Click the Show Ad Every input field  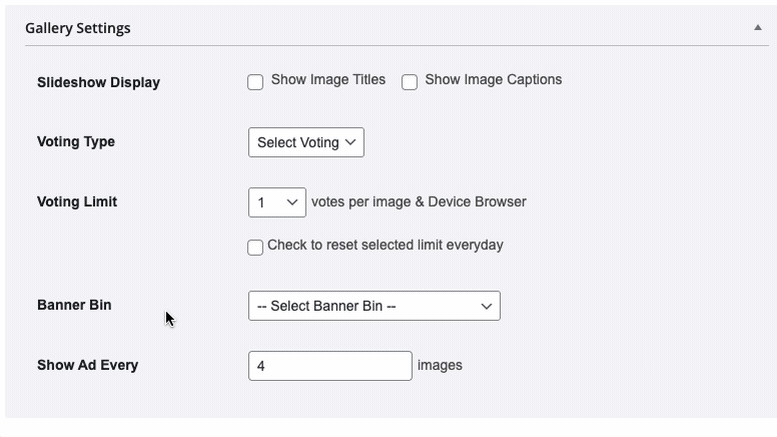pyautogui.click(x=330, y=366)
